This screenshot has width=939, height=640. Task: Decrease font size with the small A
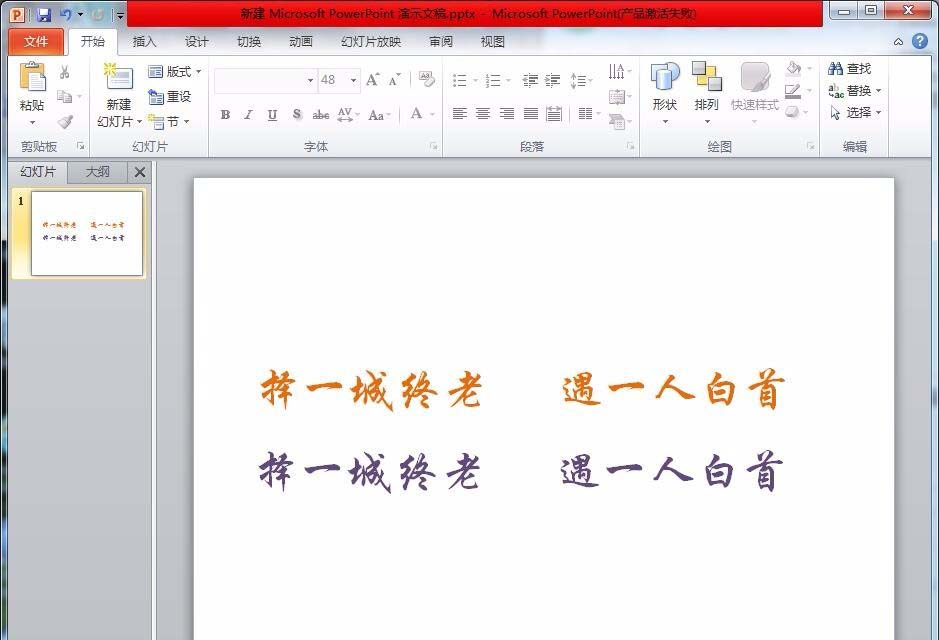coord(394,80)
